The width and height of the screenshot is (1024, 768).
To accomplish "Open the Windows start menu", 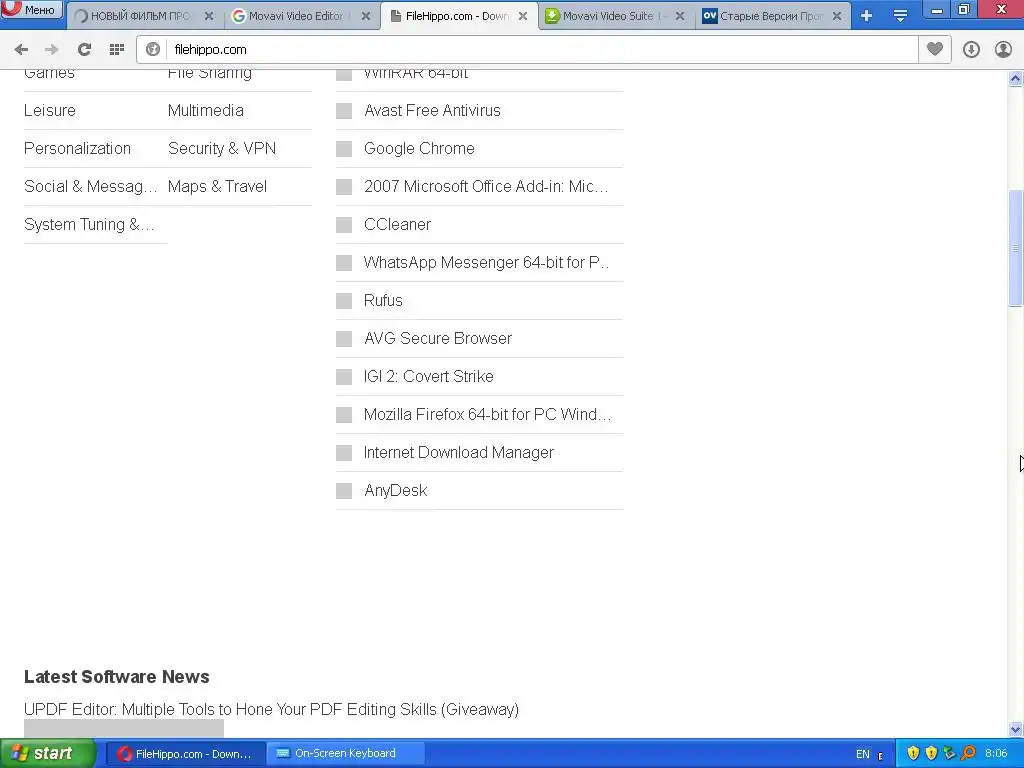I will pos(48,754).
